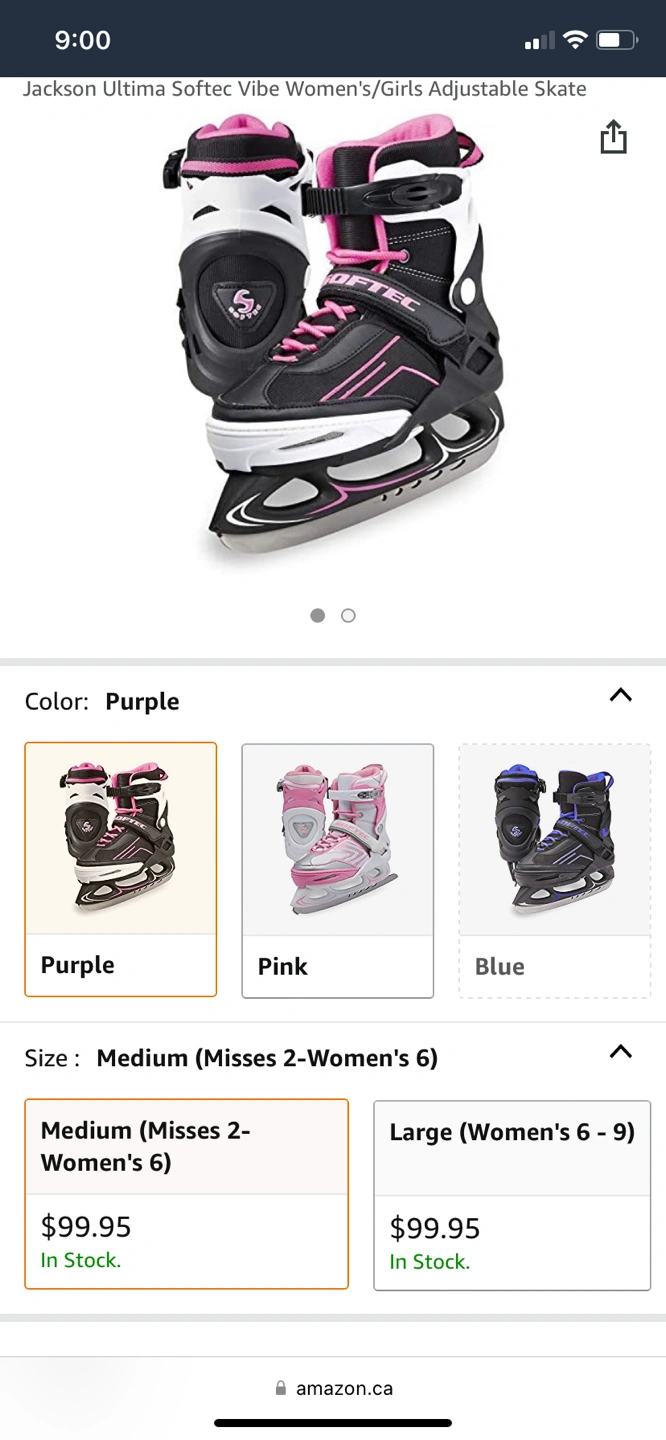Tap the home indicator bar at bottom
This screenshot has height=1440, width=666.
(333, 1423)
